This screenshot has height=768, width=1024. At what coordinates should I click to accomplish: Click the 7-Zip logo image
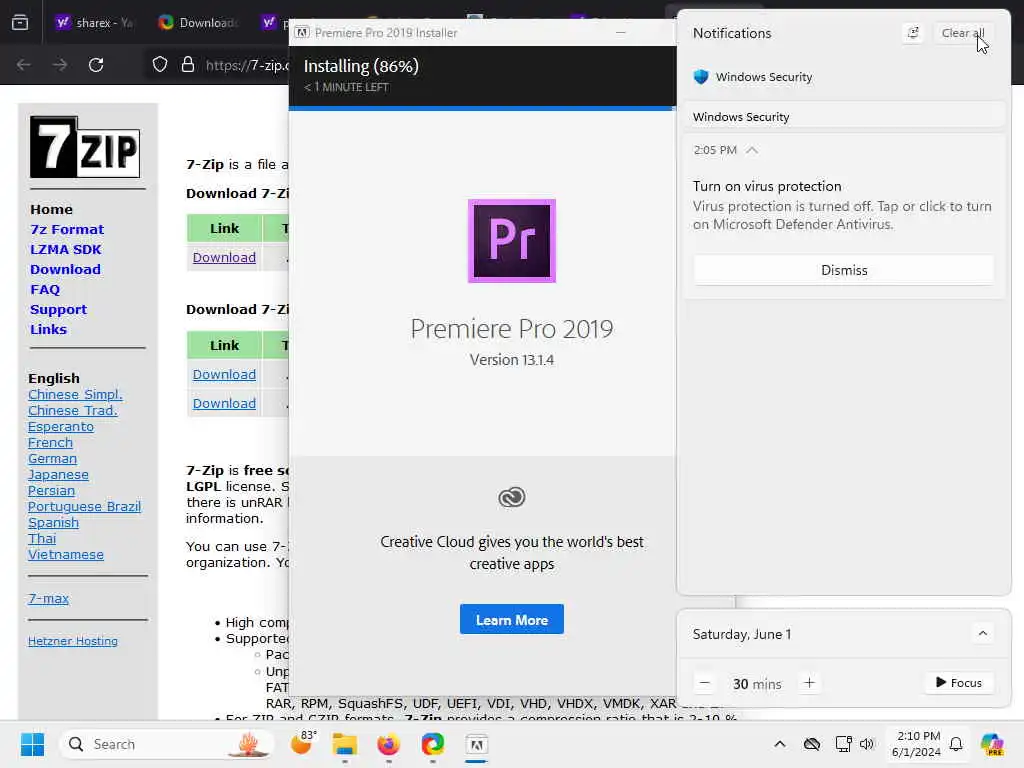85,147
